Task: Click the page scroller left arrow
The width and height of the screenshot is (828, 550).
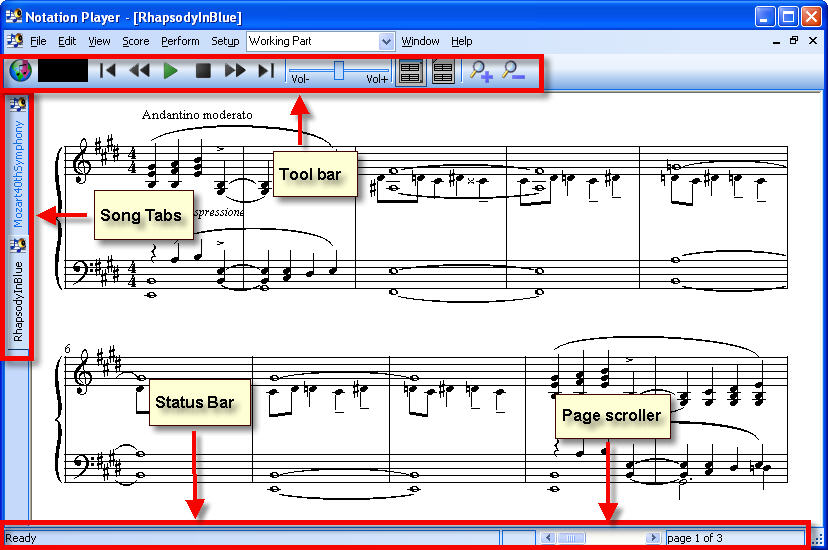Action: (548, 538)
